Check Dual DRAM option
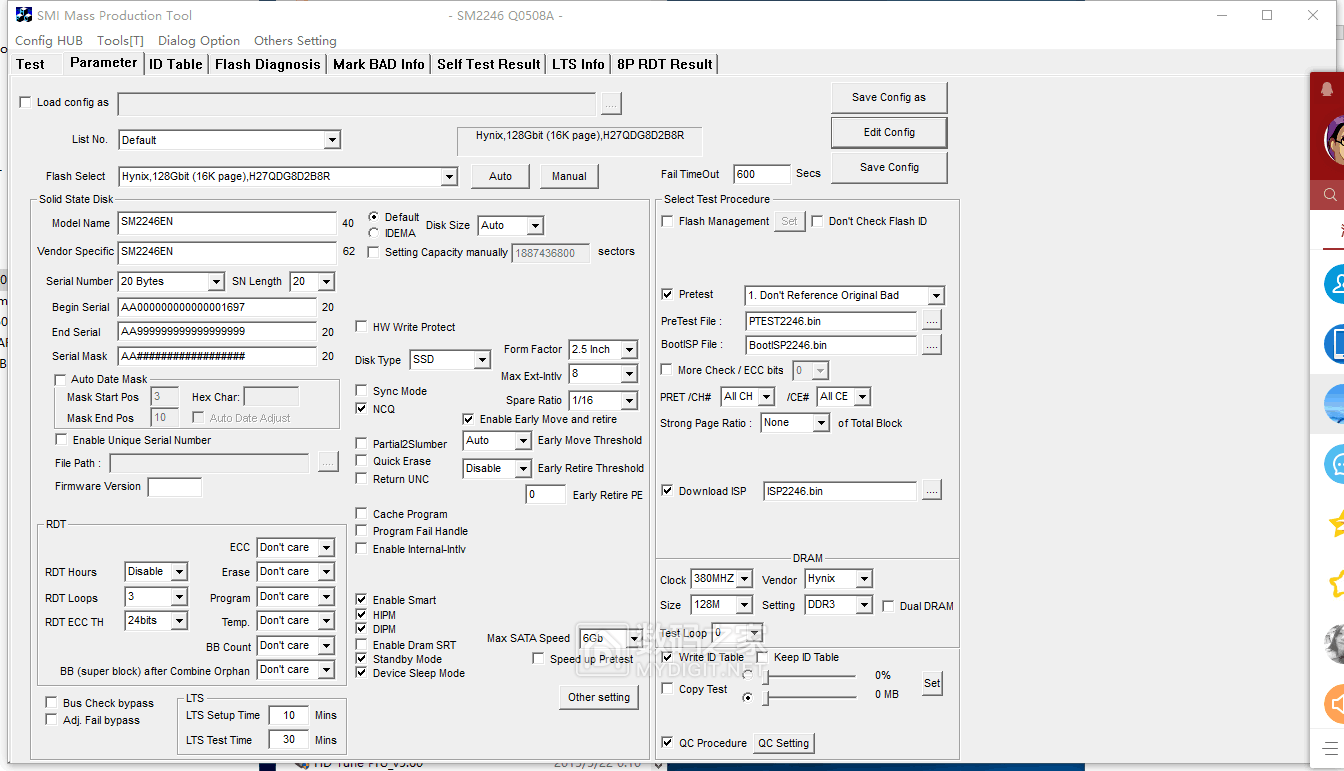The image size is (1344, 771). (888, 606)
